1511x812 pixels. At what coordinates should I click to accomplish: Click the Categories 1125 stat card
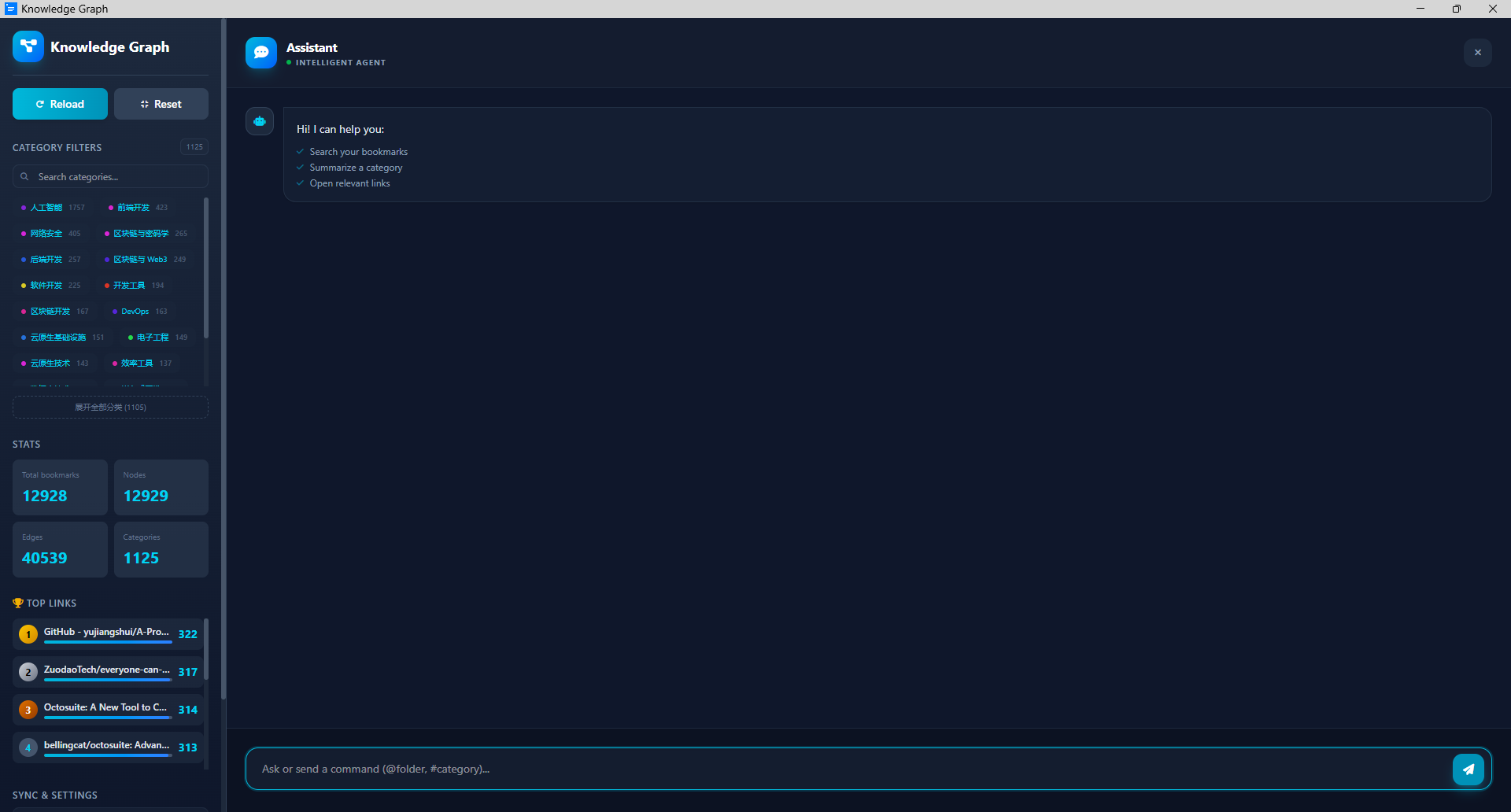click(x=161, y=550)
